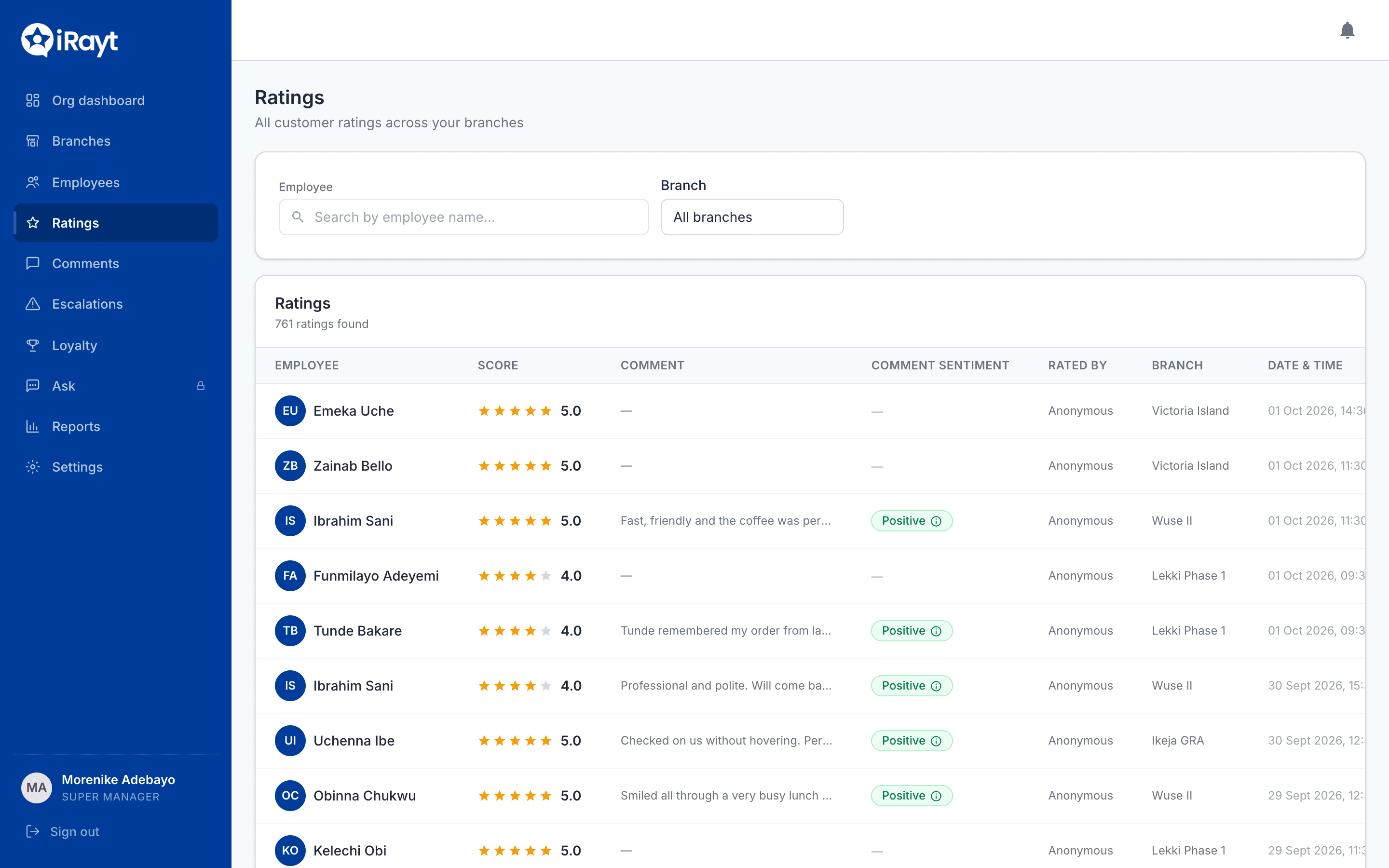Click info icon on Obinna Chukwu's Positive badge
Viewport: 1389px width, 868px height.
tap(936, 796)
